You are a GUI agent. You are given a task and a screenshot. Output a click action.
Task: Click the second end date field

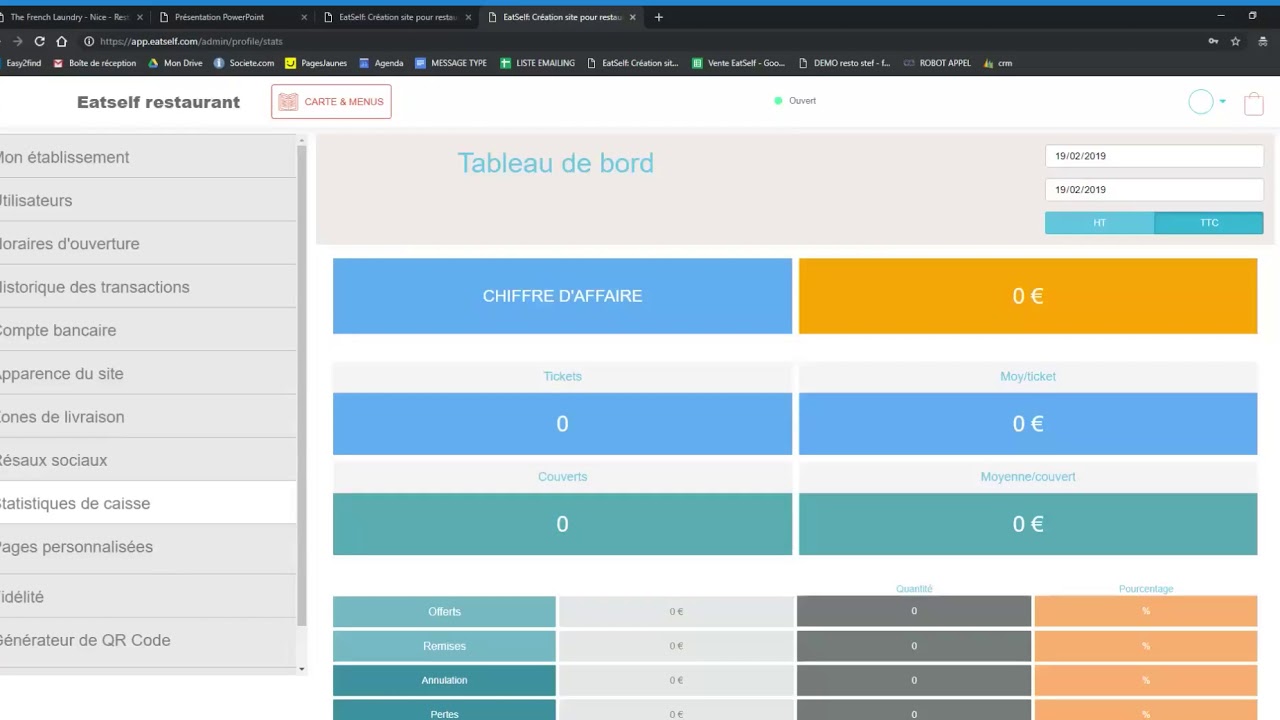[x=1154, y=189]
